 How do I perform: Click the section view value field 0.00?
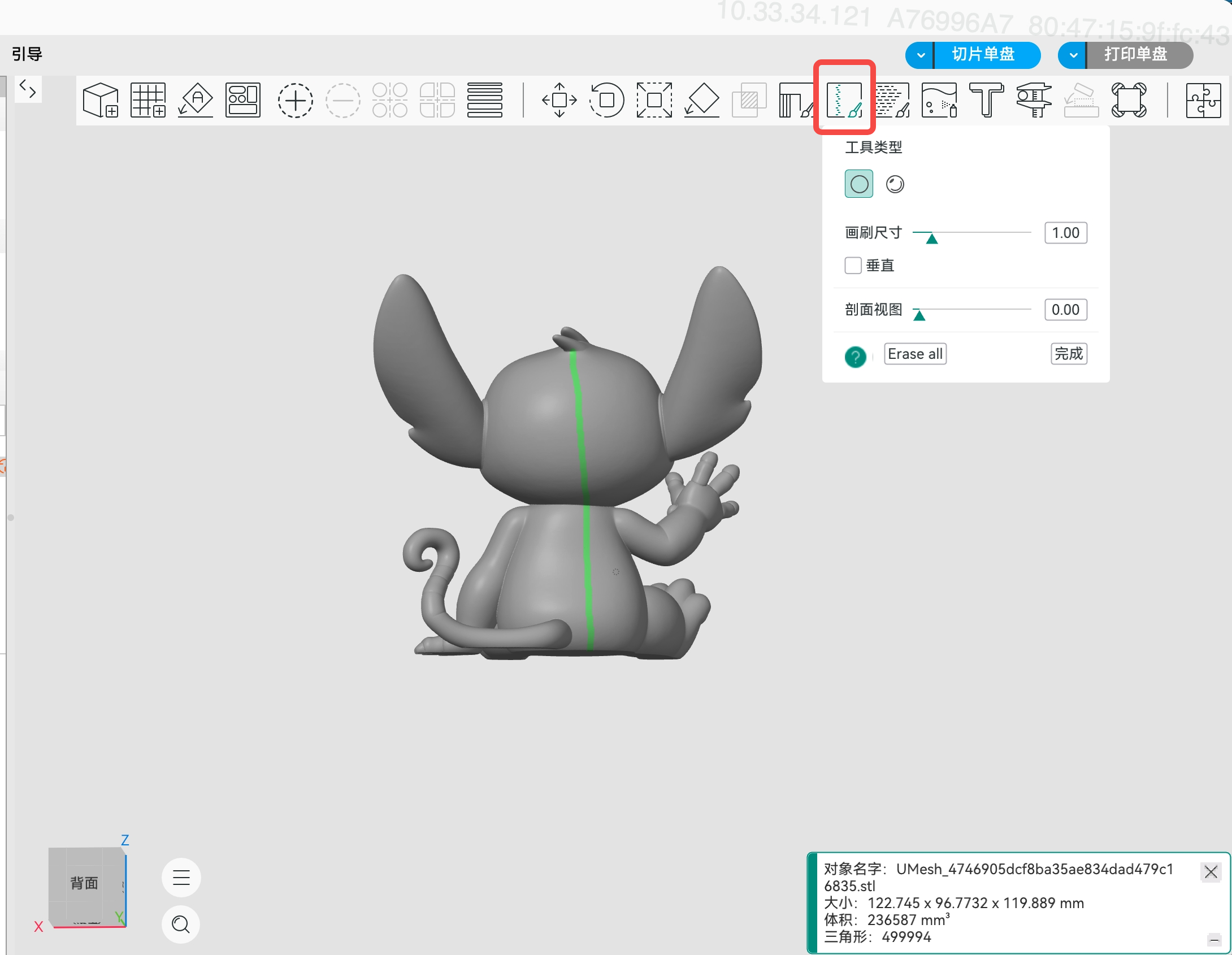(1066, 310)
